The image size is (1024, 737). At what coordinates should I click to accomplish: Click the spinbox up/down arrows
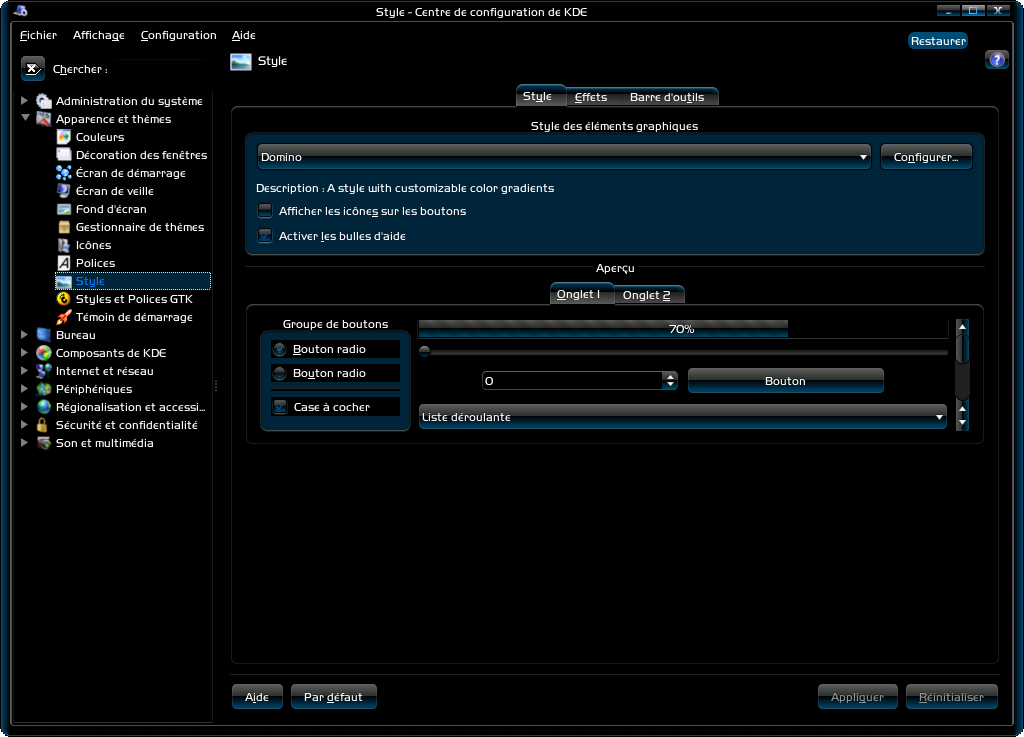[x=670, y=381]
